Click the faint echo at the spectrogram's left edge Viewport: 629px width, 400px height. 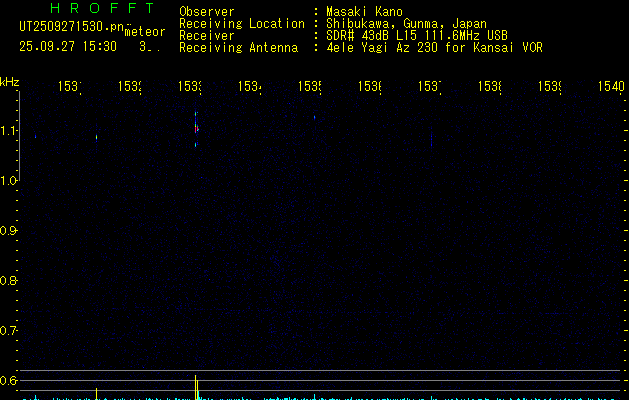(35, 137)
